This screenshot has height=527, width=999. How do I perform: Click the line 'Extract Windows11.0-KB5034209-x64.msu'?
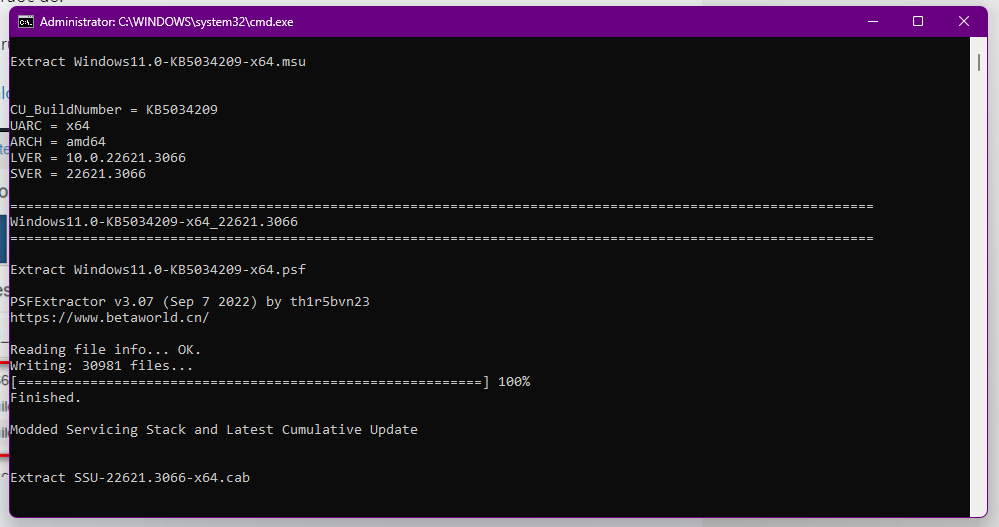(x=158, y=62)
